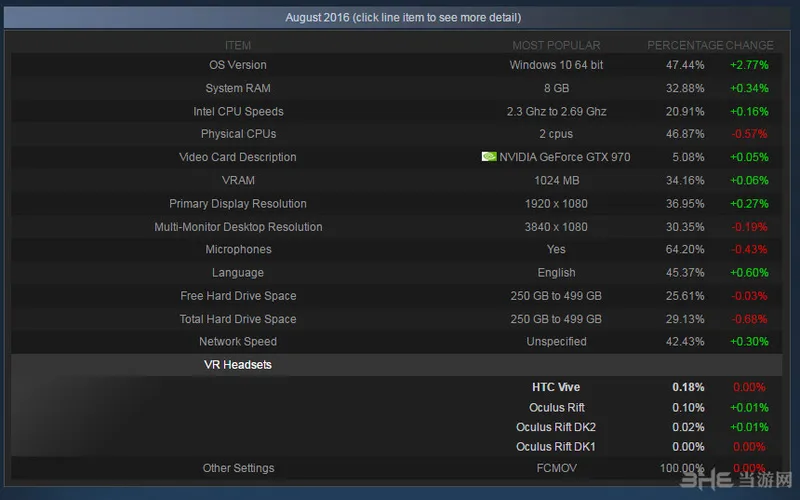The width and height of the screenshot is (800, 500).
Task: Click the 5.08% share value
Action: coord(688,157)
